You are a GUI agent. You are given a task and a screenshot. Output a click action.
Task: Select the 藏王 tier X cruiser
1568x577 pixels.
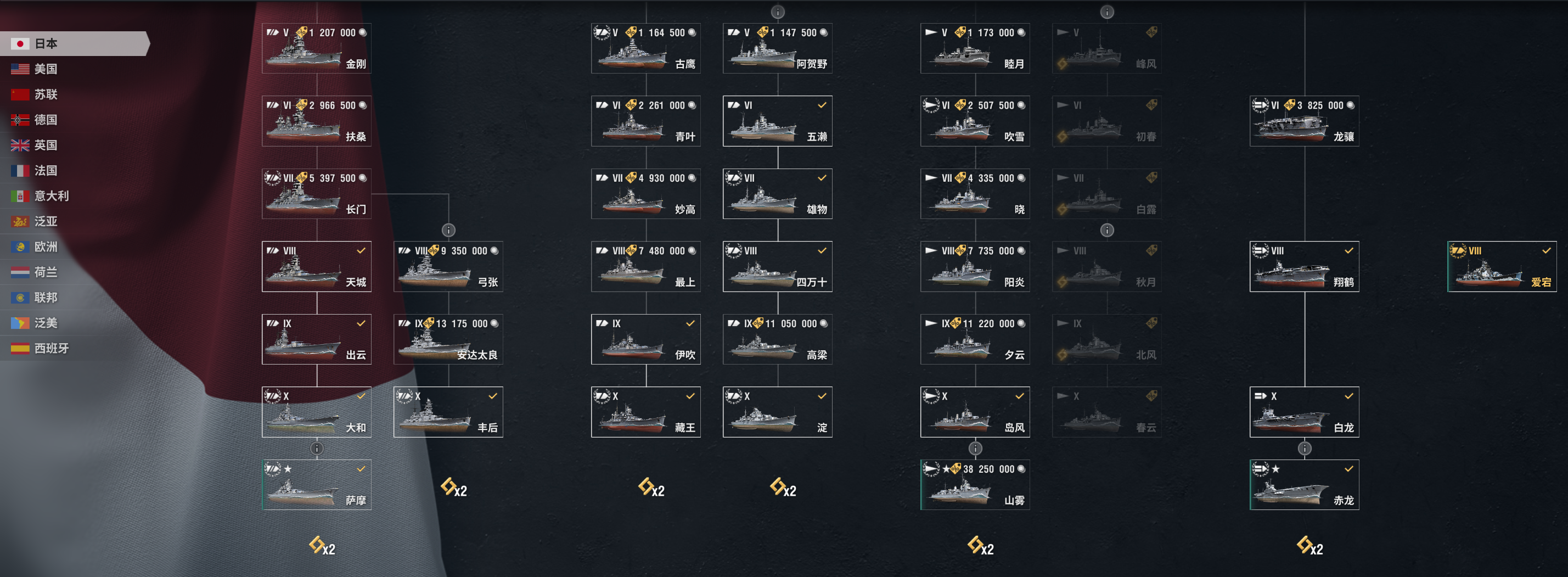click(x=646, y=412)
